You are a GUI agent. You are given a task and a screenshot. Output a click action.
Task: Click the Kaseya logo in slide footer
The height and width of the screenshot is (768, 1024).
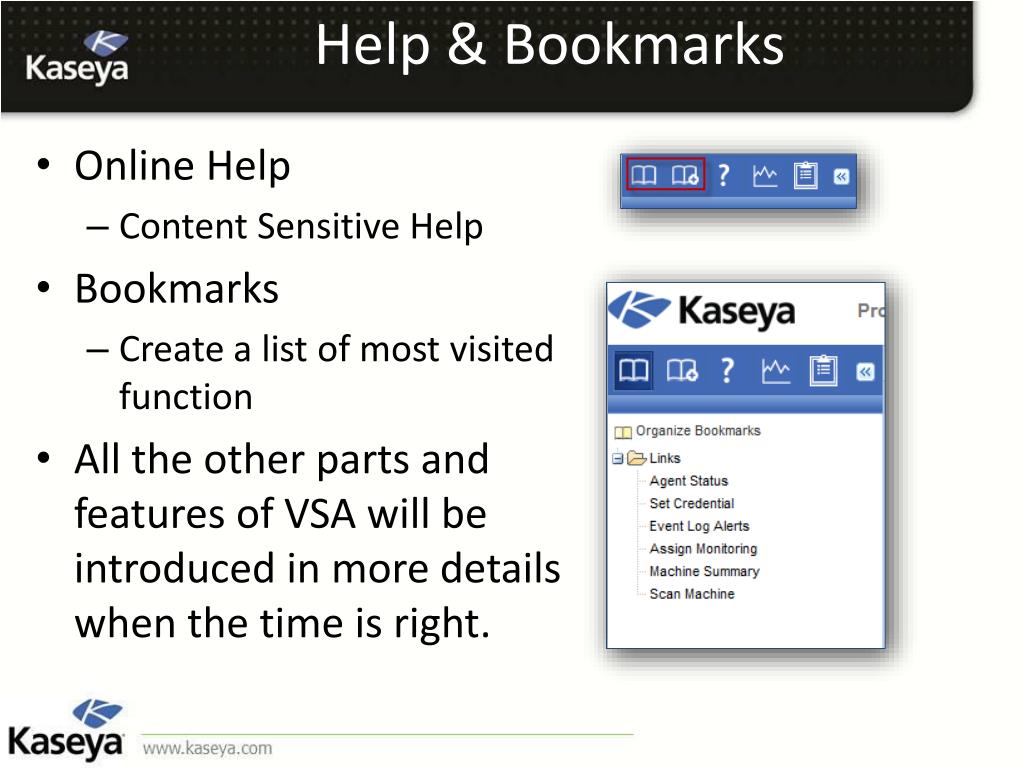point(65,729)
